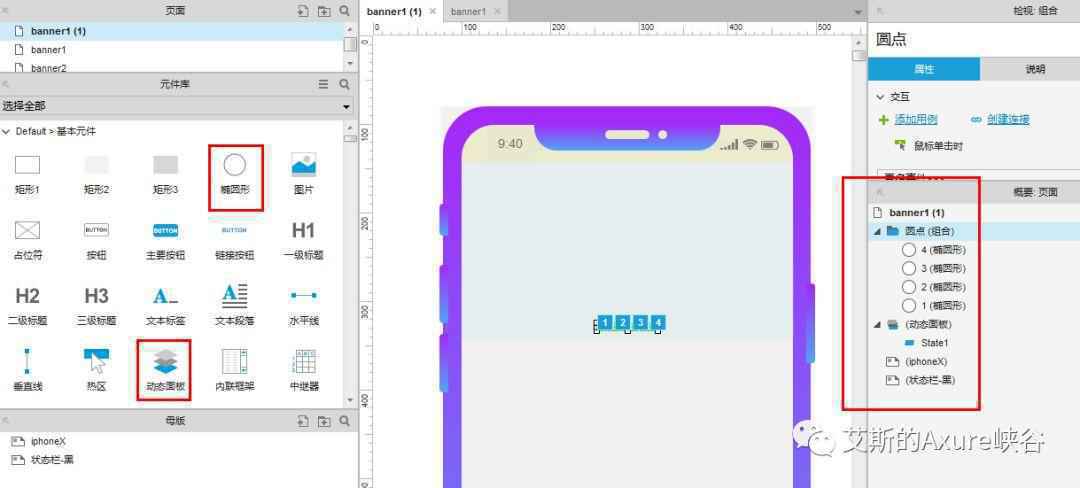
Task: Select State1 in the outline panel
Action: (x=935, y=343)
